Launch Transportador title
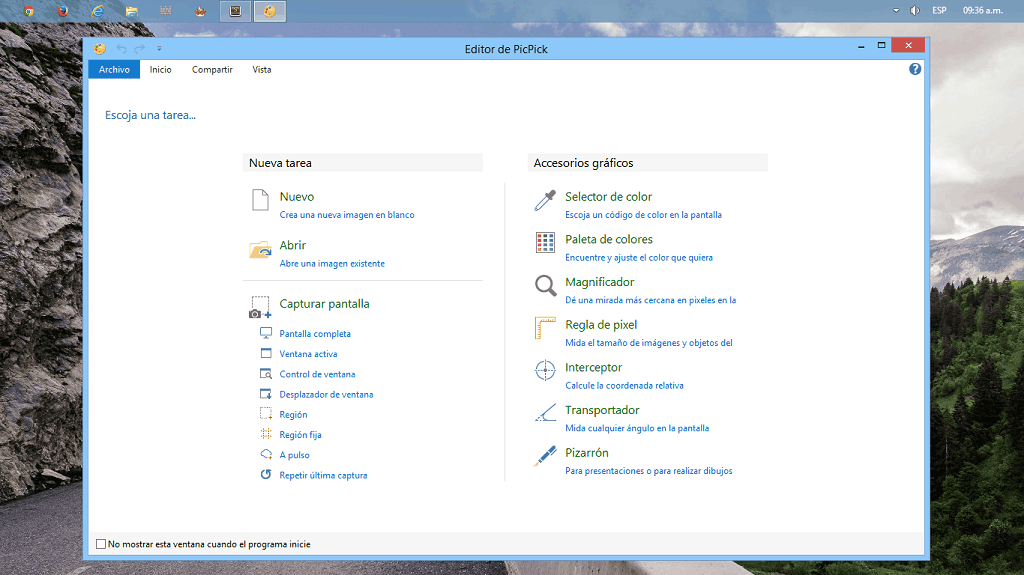Image resolution: width=1024 pixels, height=575 pixels. (602, 410)
